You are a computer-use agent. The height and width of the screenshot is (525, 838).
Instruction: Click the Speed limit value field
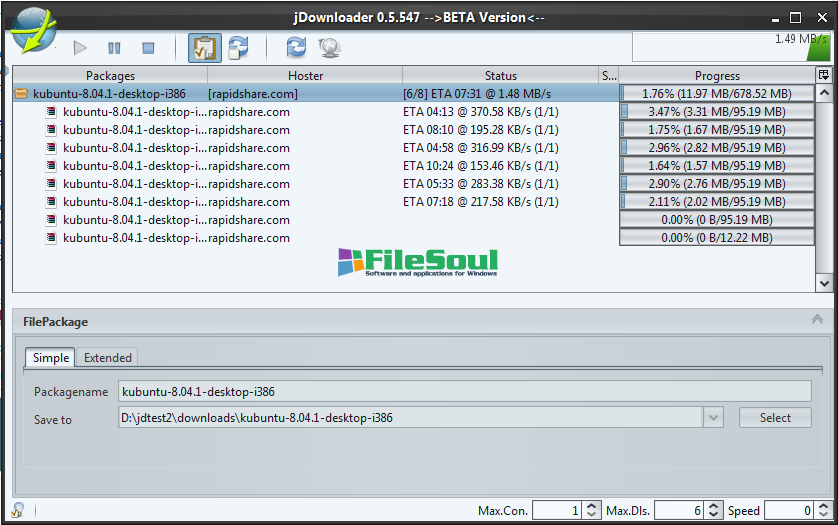pos(789,511)
